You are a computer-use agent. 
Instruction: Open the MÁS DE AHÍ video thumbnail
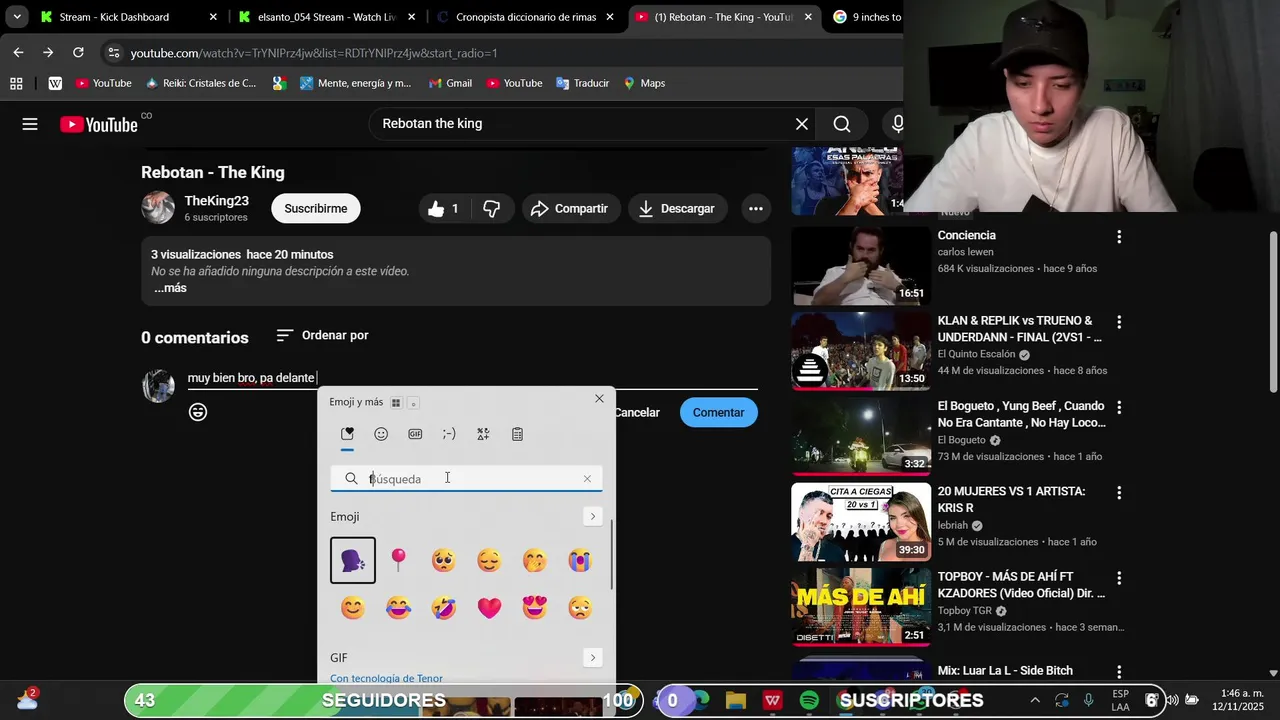[x=861, y=607]
